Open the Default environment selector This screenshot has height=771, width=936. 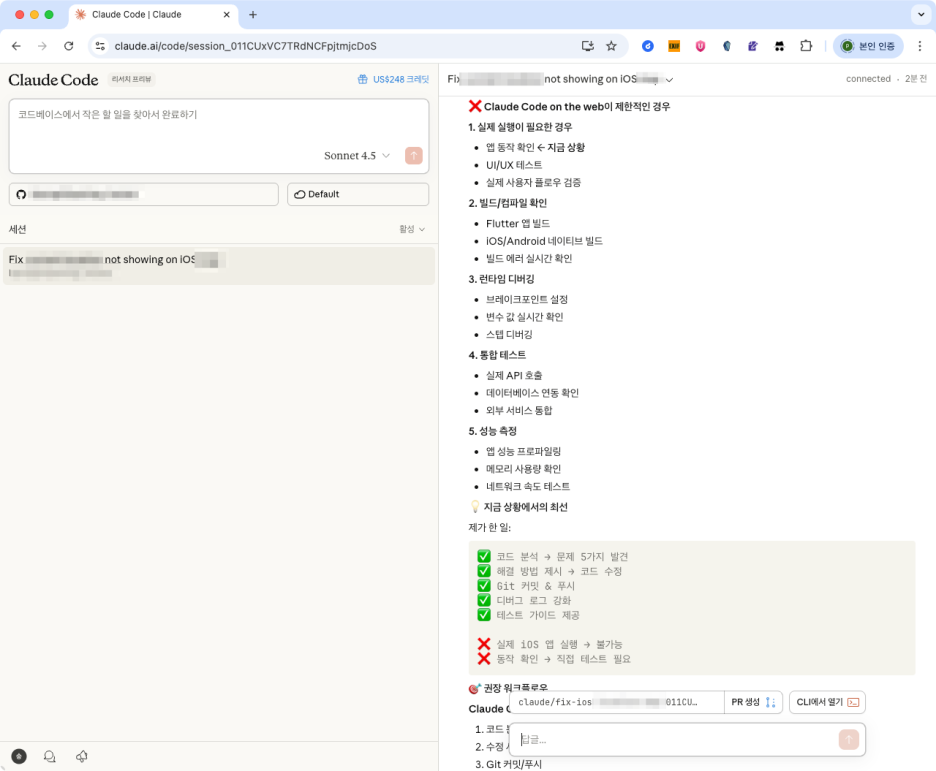358,194
